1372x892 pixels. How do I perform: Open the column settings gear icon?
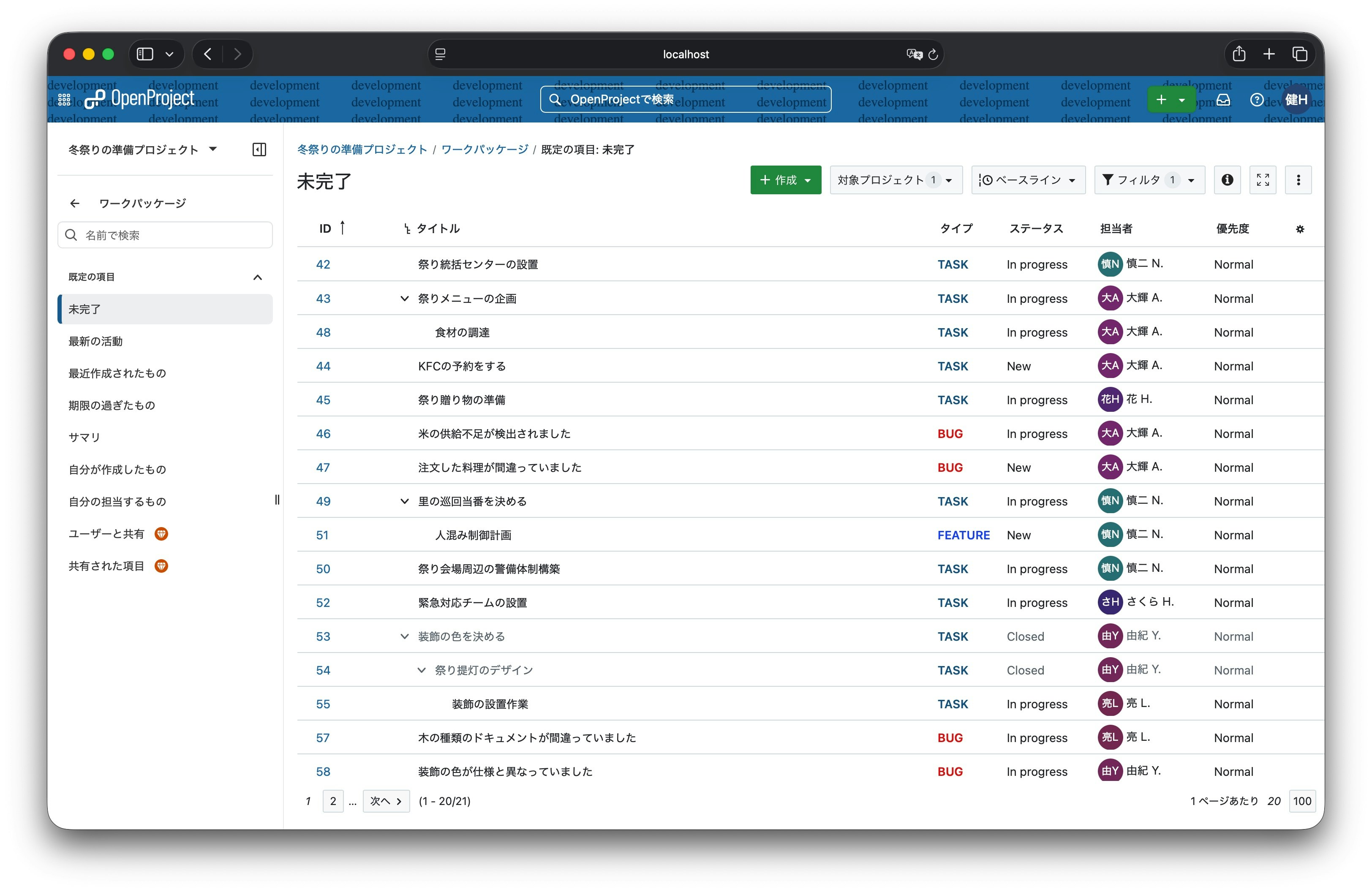pos(1300,229)
